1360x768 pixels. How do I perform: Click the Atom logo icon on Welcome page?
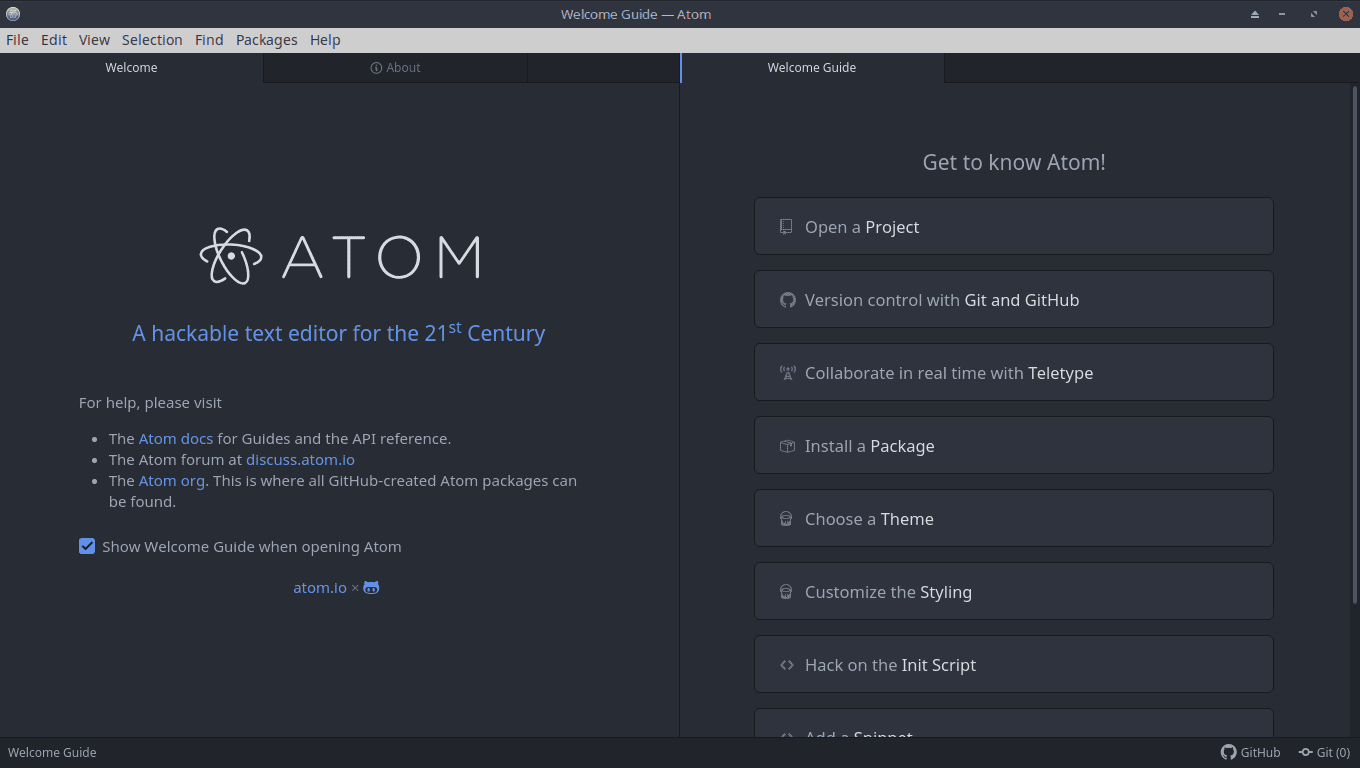[x=231, y=256]
